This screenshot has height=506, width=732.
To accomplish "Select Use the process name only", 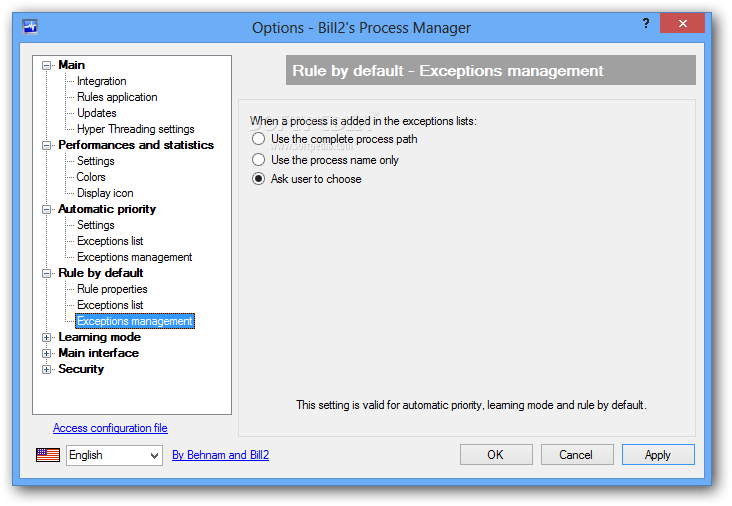I will coord(258,160).
